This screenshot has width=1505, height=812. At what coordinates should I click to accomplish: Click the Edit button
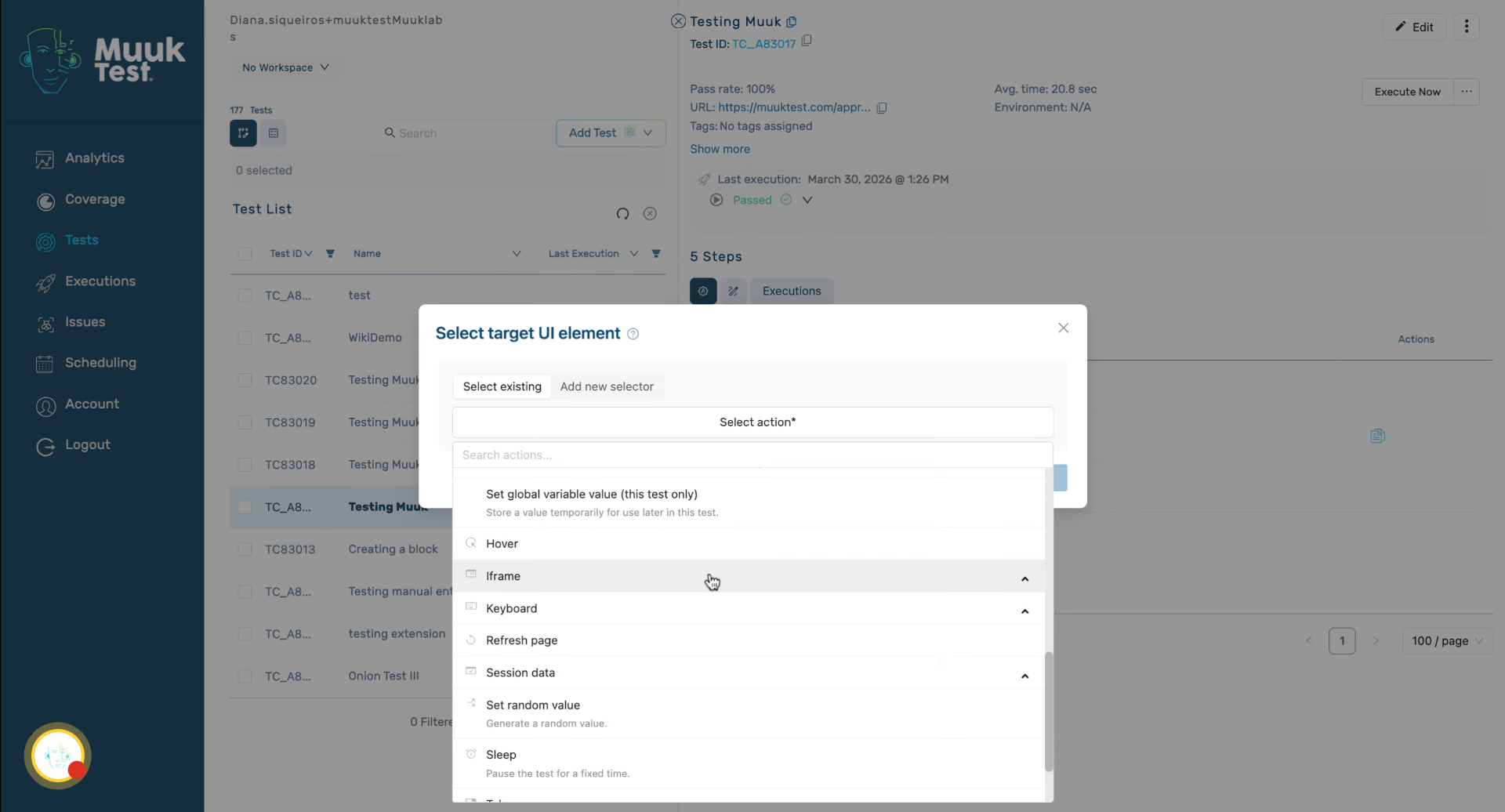tap(1414, 27)
